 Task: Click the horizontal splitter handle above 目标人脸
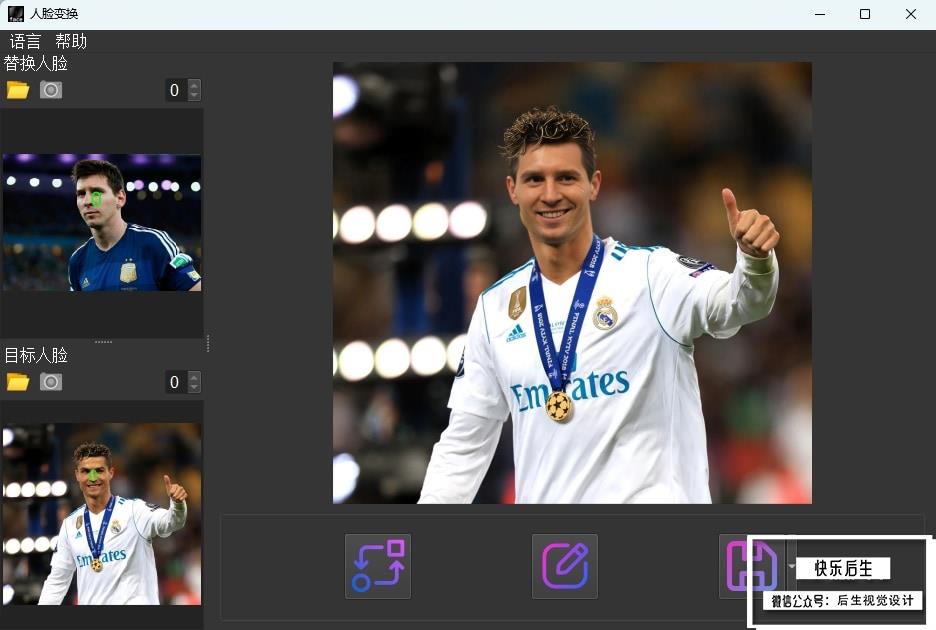[x=103, y=342]
